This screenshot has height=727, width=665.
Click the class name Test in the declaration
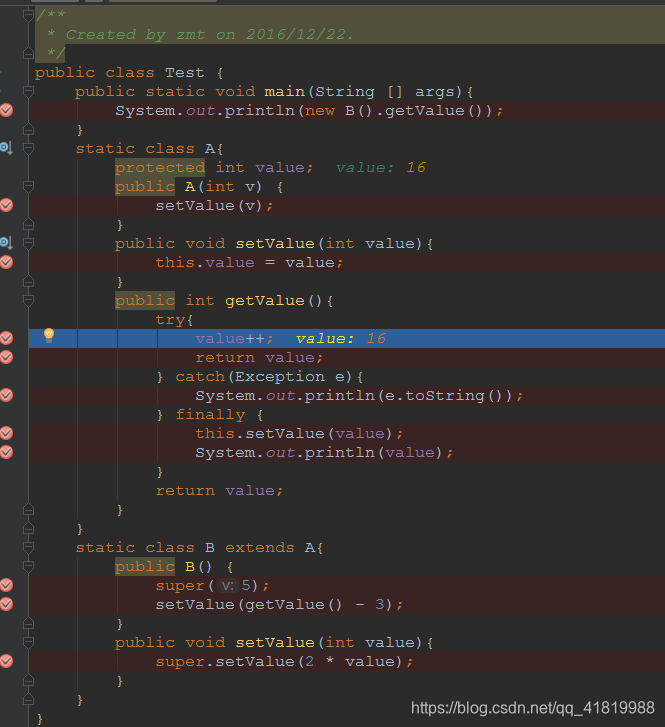point(185,73)
